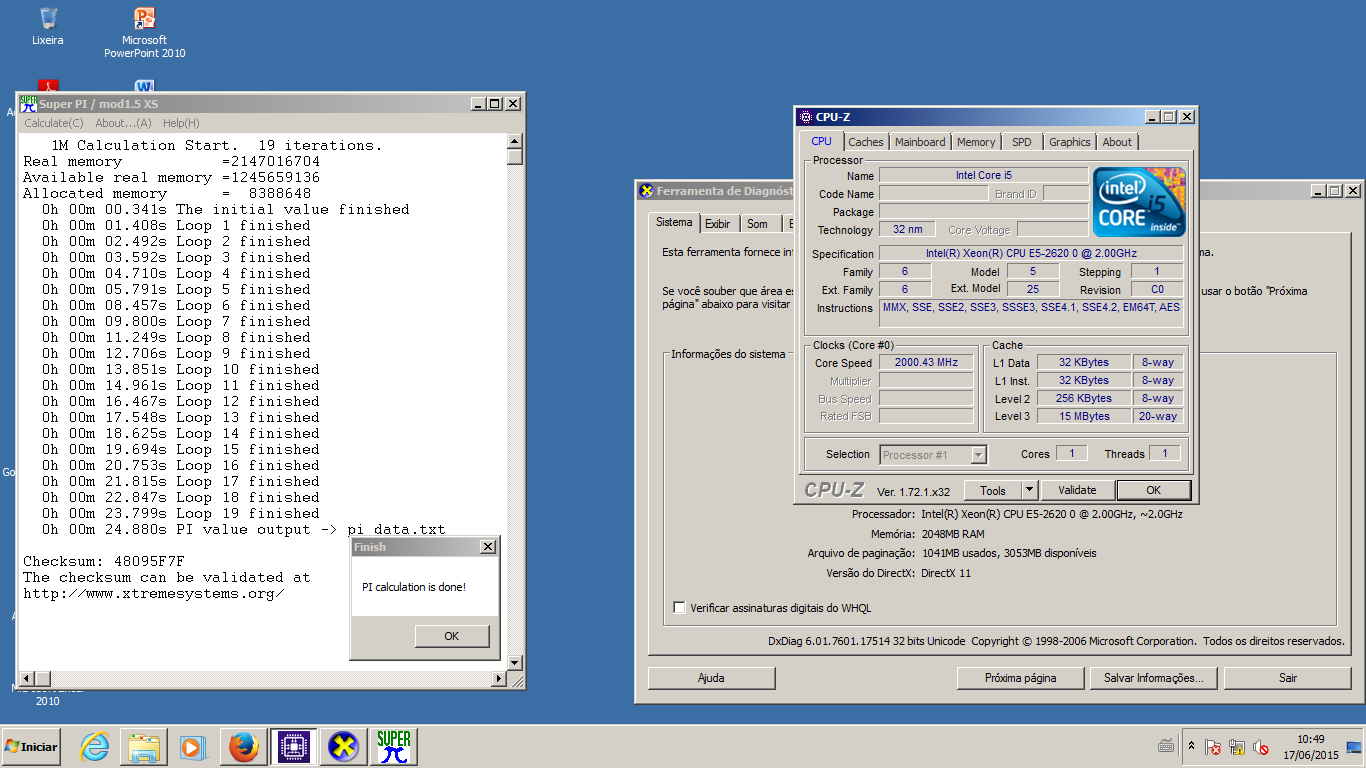The image size is (1366, 768).
Task: Open the About...(A) menu in Super PI
Action: (x=123, y=123)
